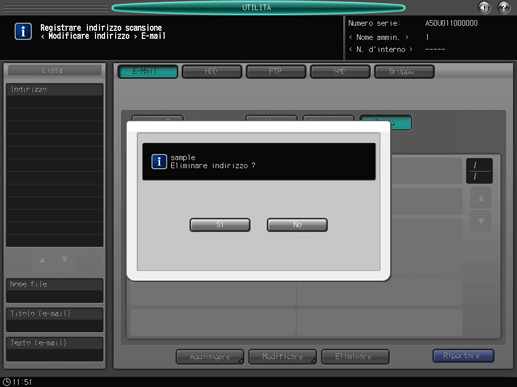Click the page counter indicator
The height and width of the screenshot is (387, 517).
point(479,171)
